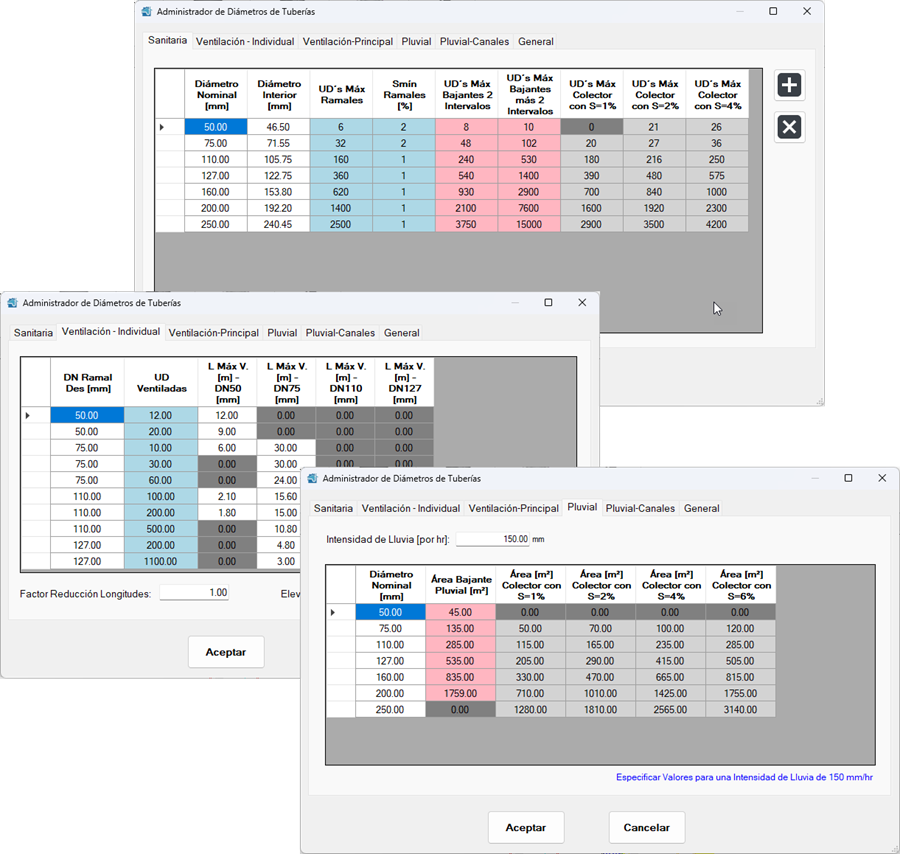Switch to the Sanitaria tab in the Pluvial window
This screenshot has height=854, width=900.
[333, 508]
